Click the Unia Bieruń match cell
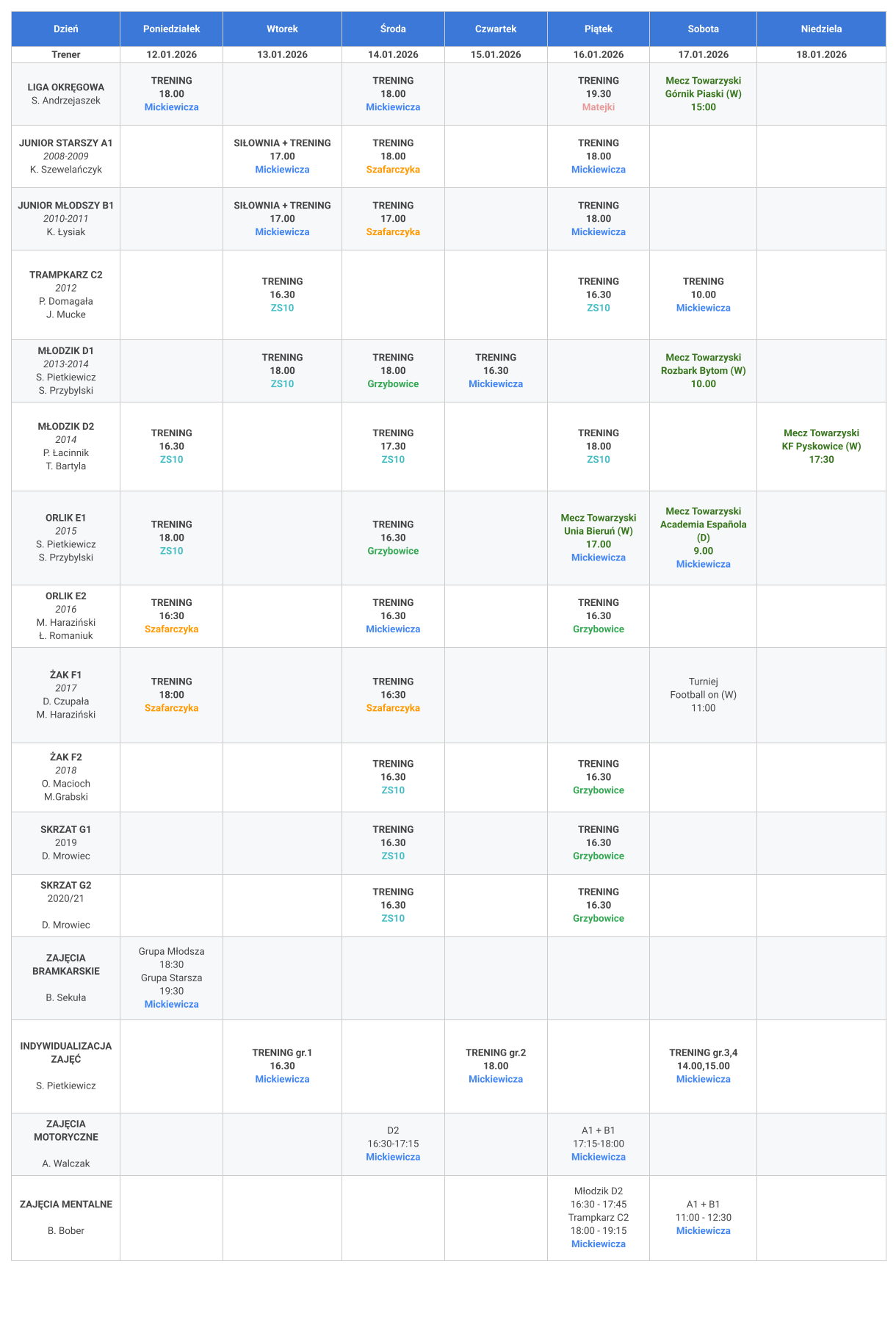This screenshot has width=896, height=1325. pyautogui.click(x=599, y=538)
